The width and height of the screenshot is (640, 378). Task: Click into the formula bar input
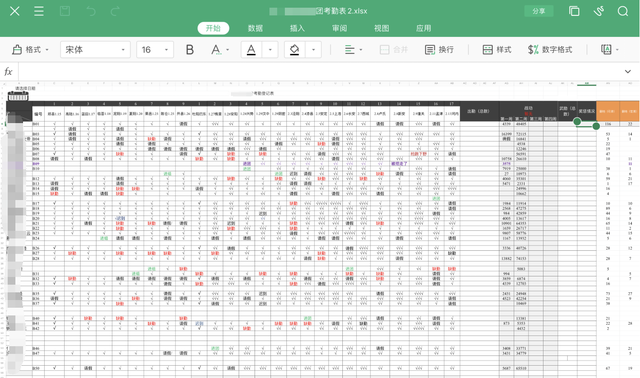point(318,71)
